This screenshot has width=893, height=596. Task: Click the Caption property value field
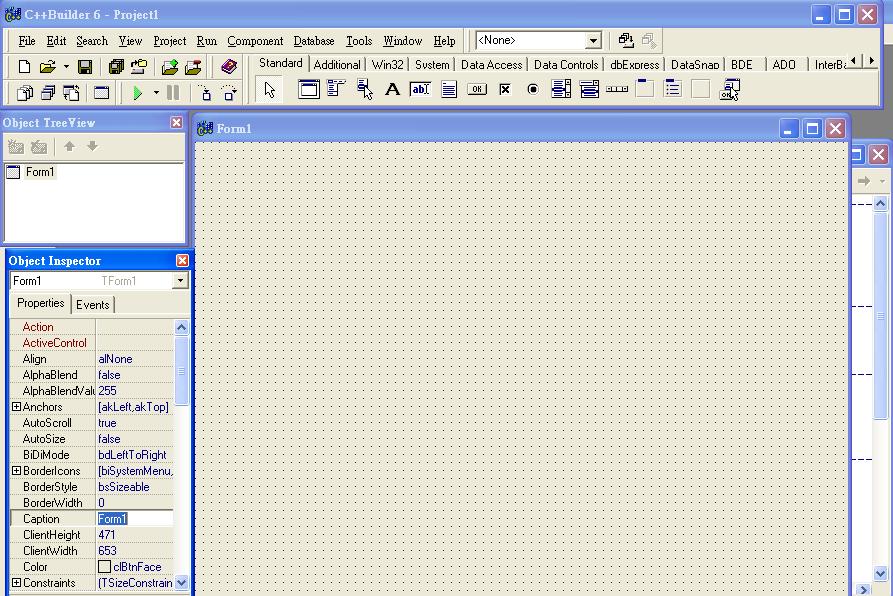(135, 519)
